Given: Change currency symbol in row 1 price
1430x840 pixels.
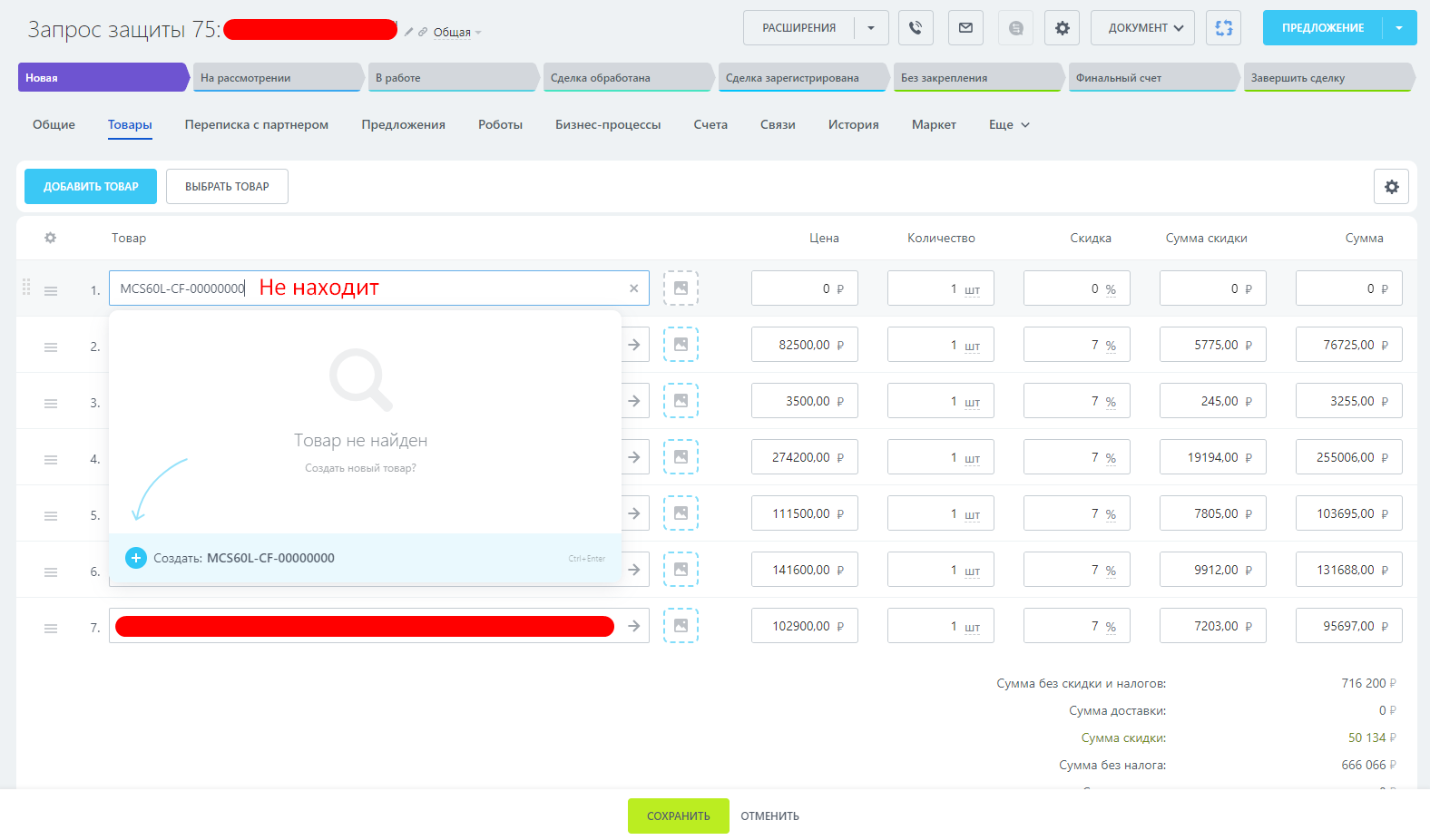Looking at the screenshot, I should point(840,289).
